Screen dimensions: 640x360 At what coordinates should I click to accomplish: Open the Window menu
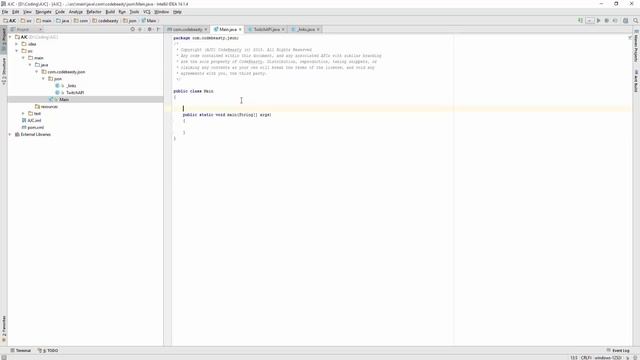tap(162, 12)
